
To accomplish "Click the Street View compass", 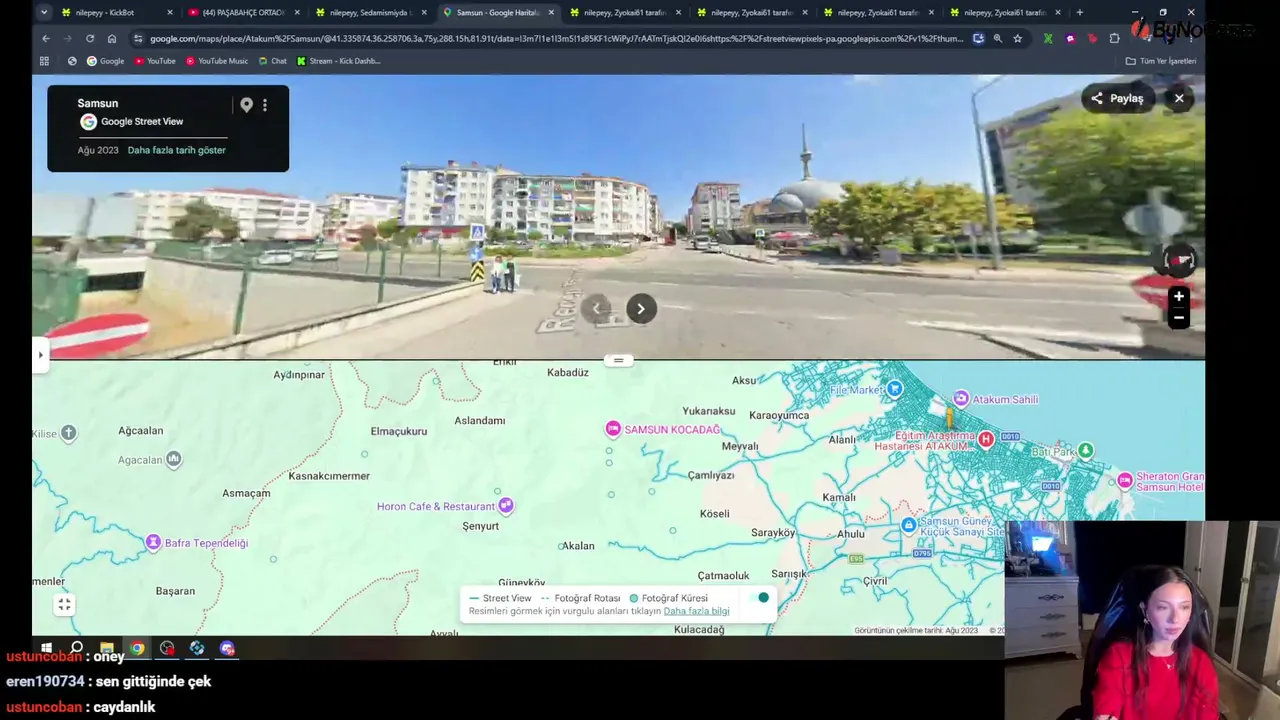I will click(x=1179, y=261).
